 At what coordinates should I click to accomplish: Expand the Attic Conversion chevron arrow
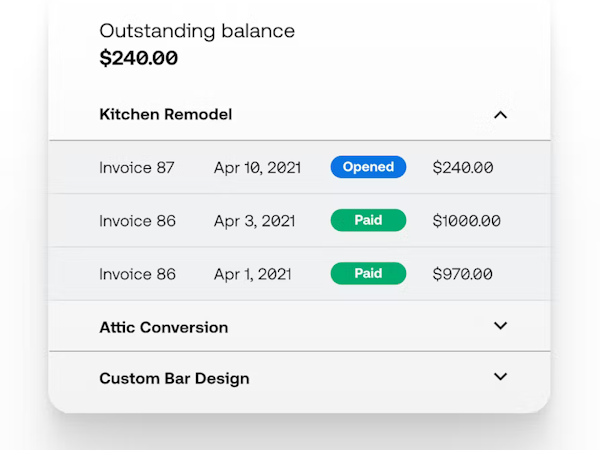point(501,326)
